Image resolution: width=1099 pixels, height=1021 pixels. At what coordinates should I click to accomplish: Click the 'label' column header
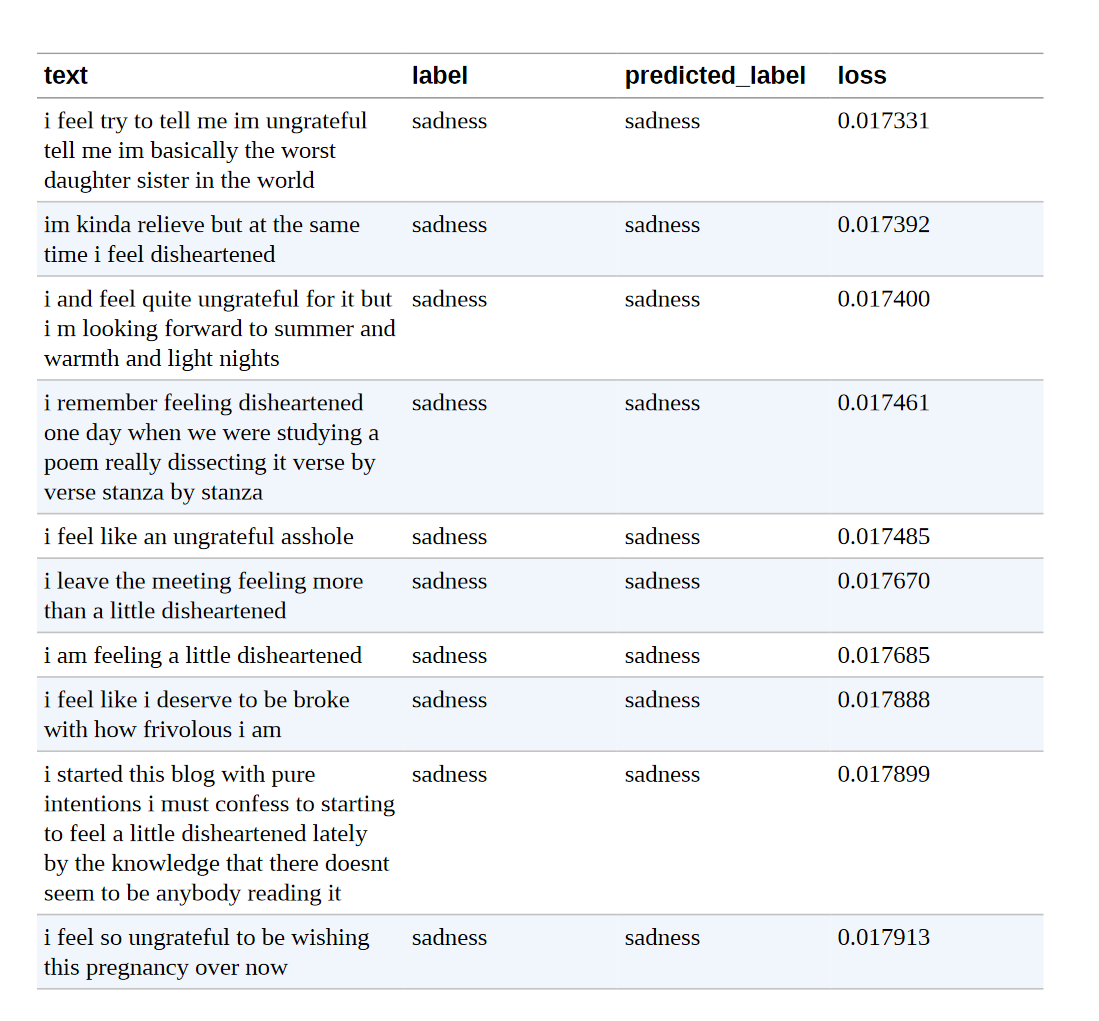tap(439, 76)
